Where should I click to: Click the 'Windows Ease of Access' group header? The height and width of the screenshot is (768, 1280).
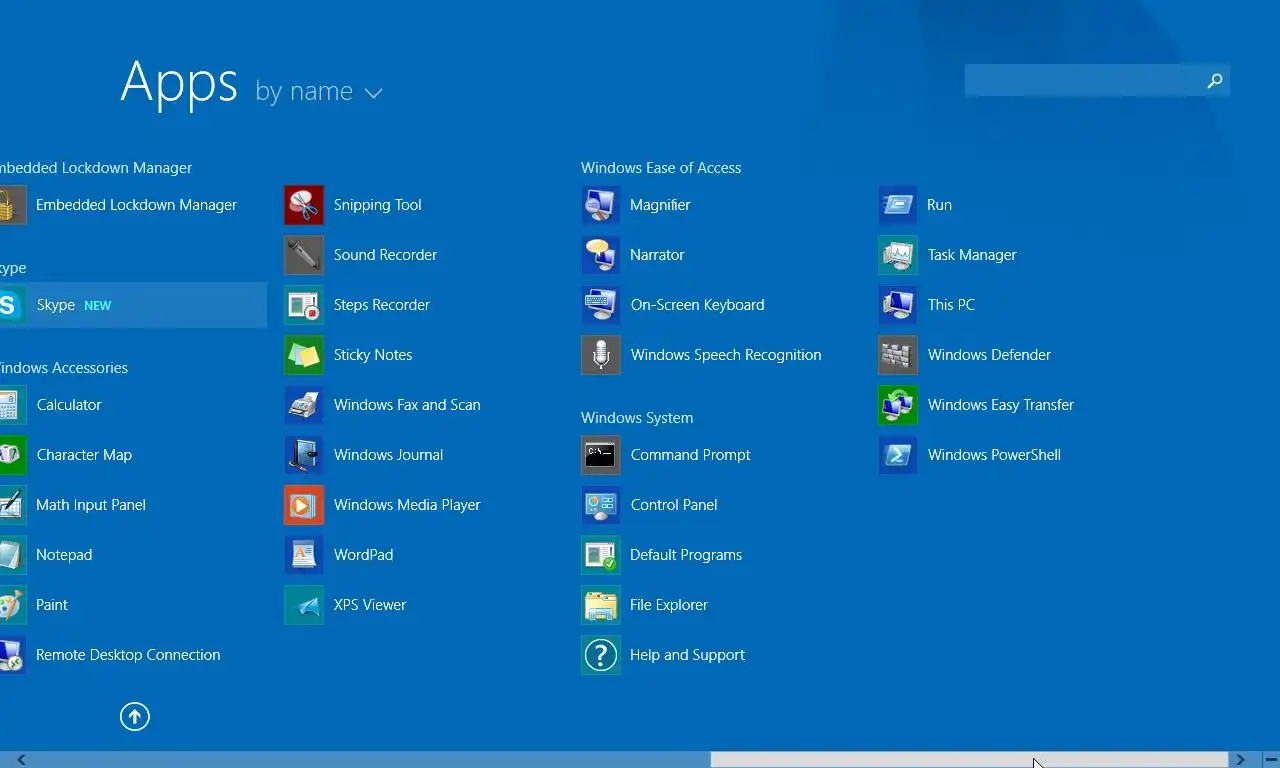coord(661,168)
